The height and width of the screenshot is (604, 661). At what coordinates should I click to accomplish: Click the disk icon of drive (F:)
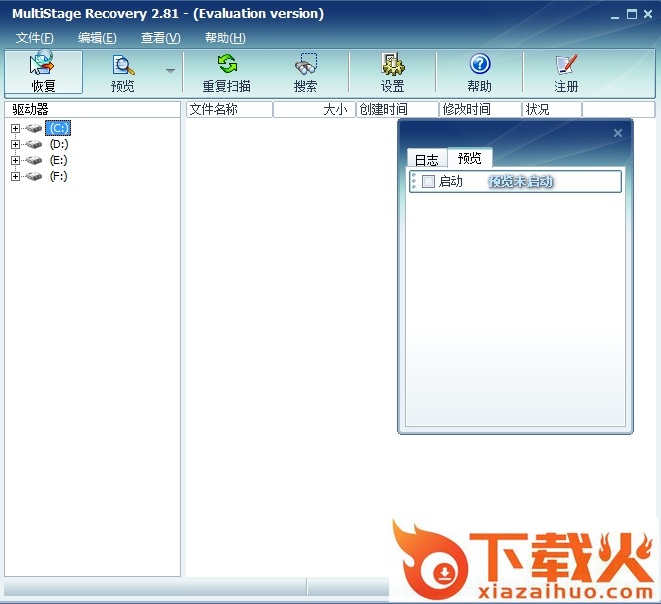coord(34,176)
